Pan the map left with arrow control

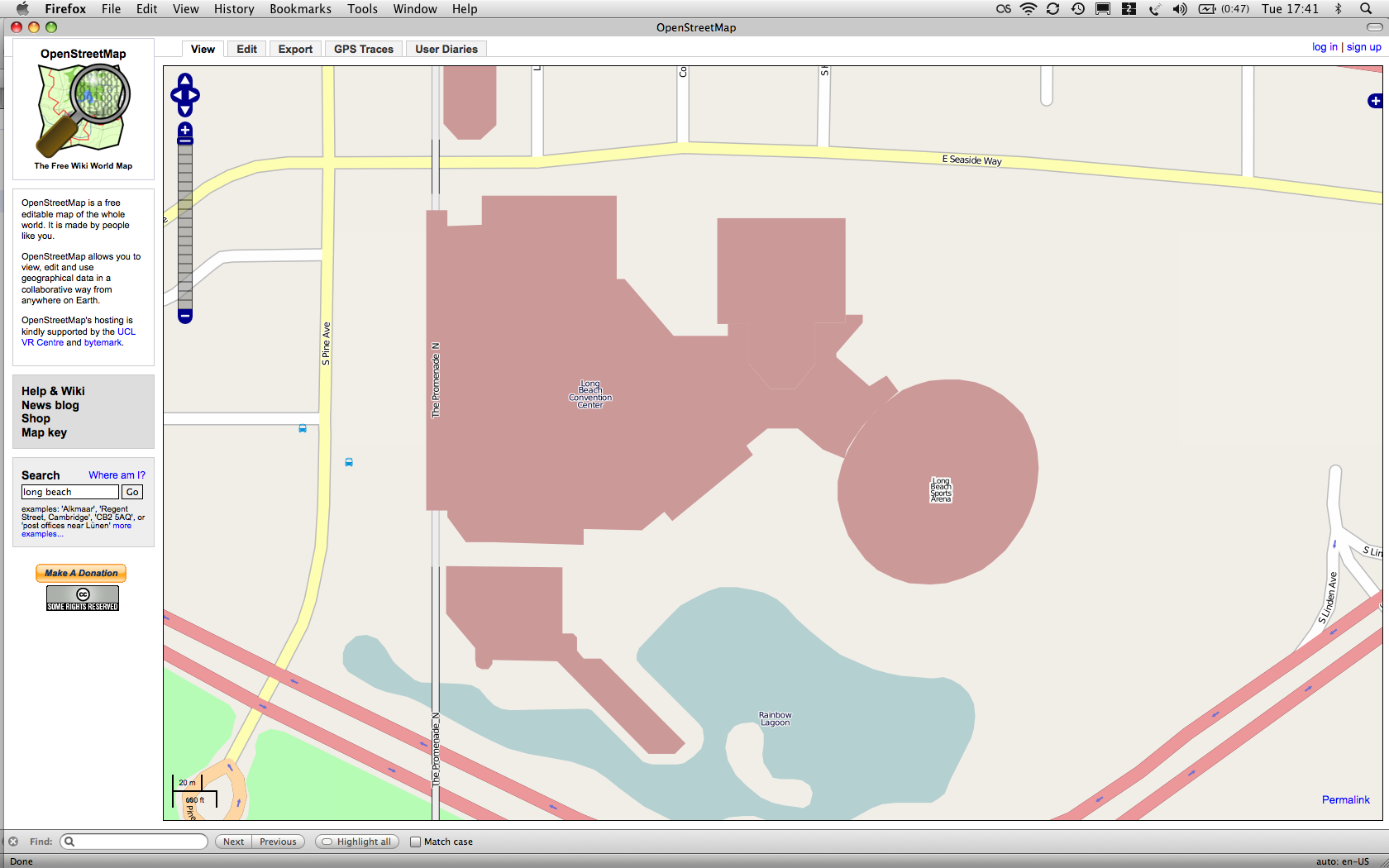pos(175,95)
